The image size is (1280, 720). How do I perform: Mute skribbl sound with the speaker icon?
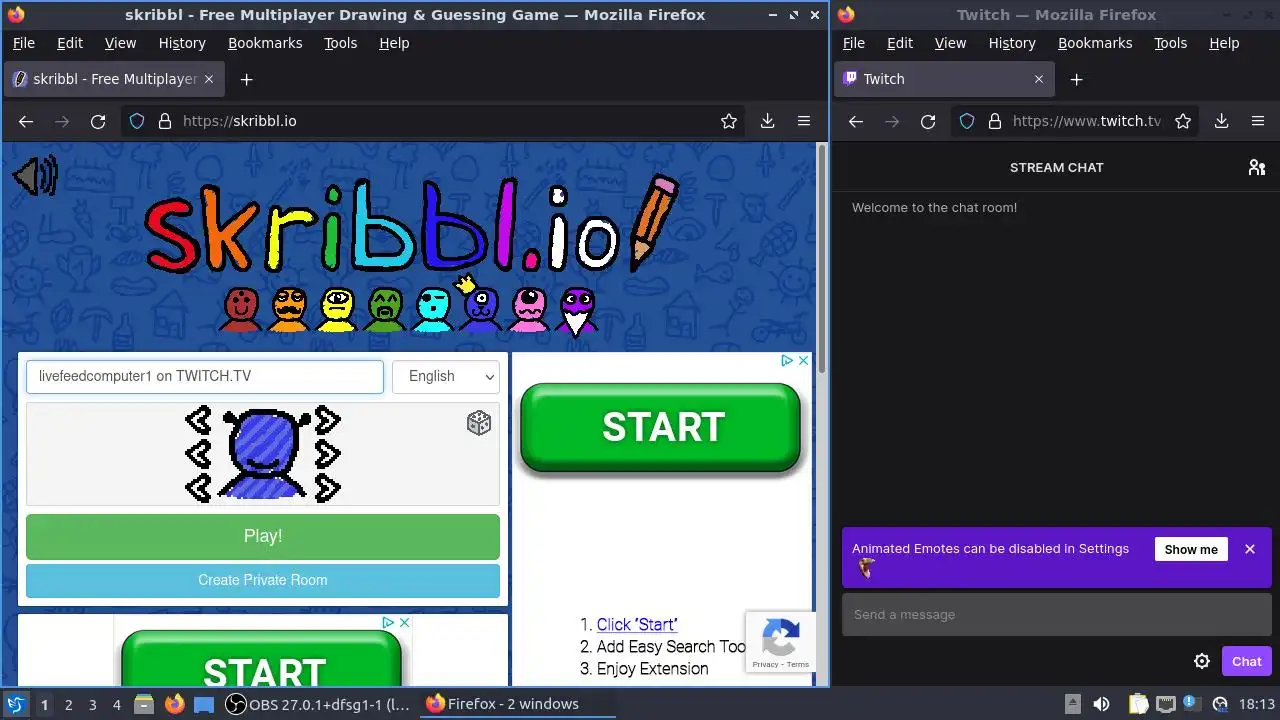pos(35,177)
